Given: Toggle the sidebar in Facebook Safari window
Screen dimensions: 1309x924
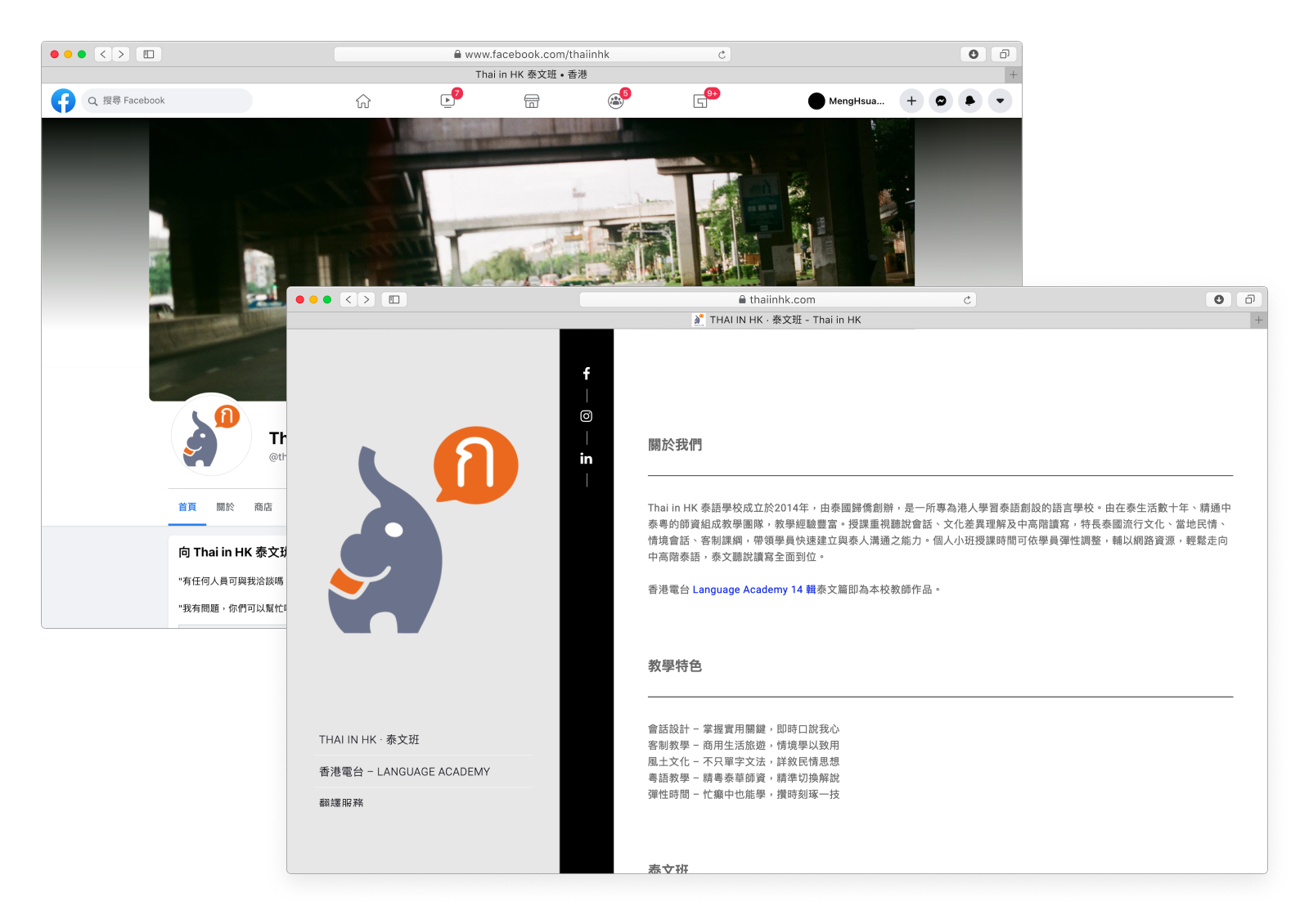Looking at the screenshot, I should coord(149,54).
